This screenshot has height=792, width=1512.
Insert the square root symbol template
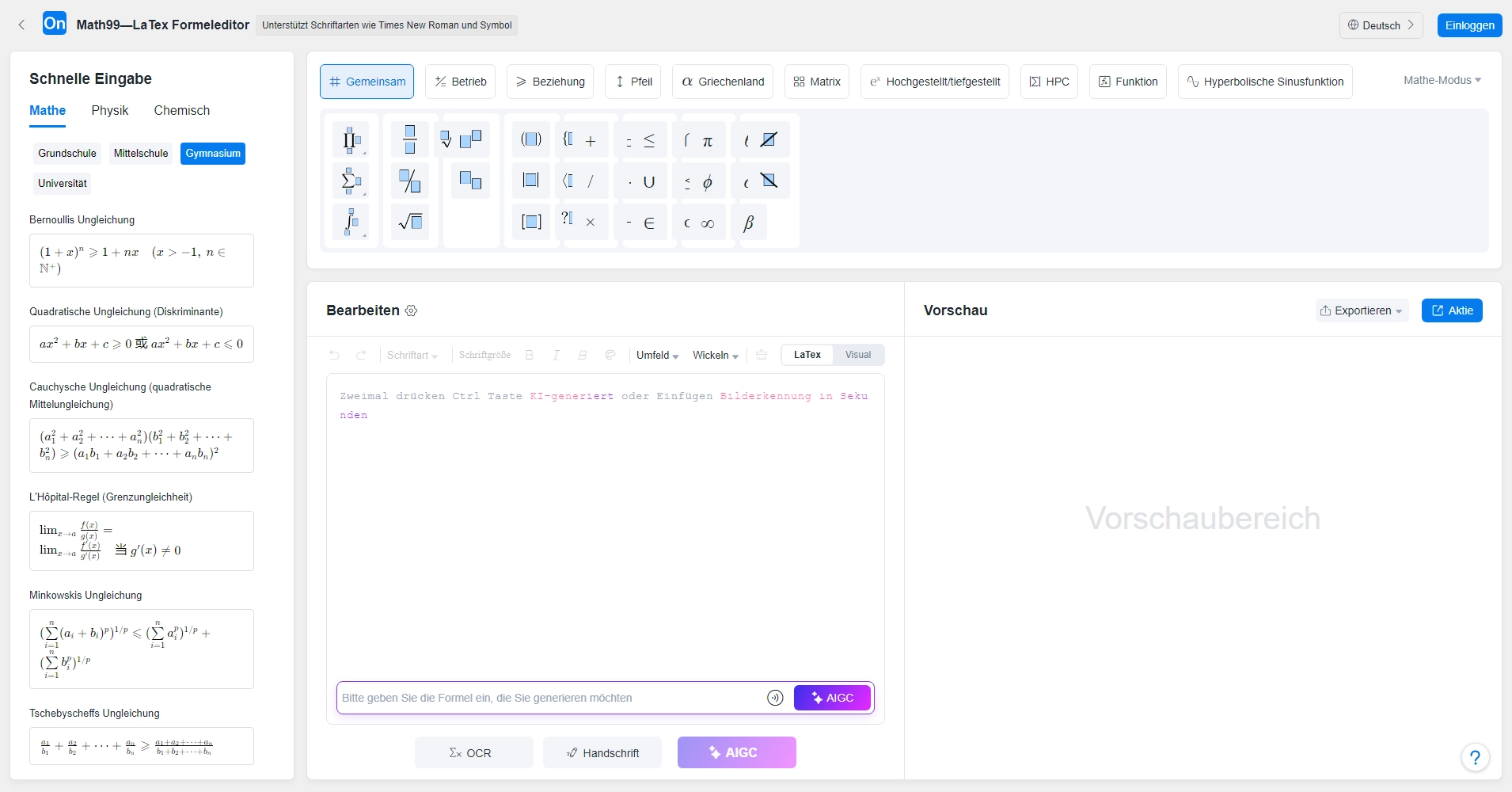pos(410,222)
